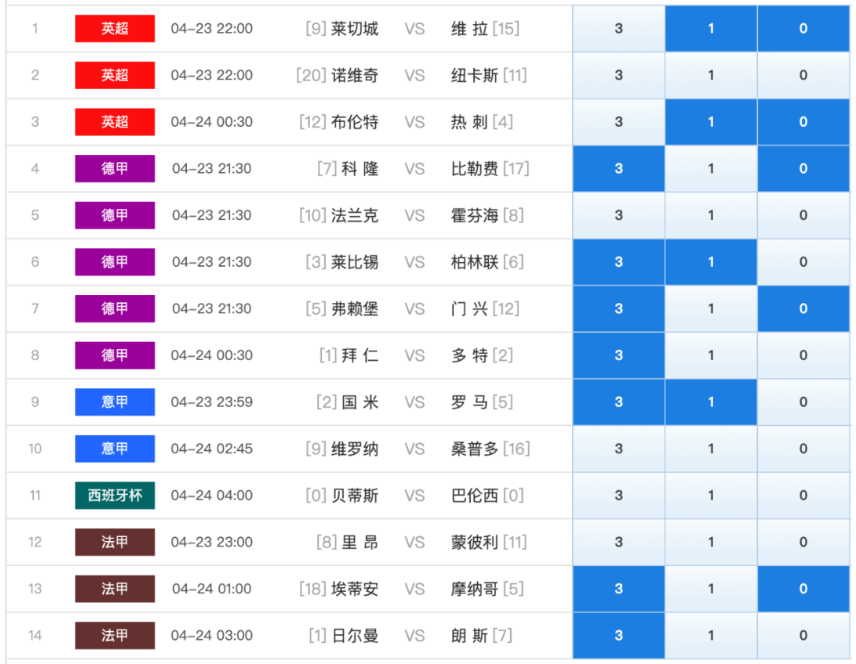The height and width of the screenshot is (664, 856).
Task: Select the 0 option for 贝蒂斯 vs 巴伦西
Action: click(x=803, y=495)
